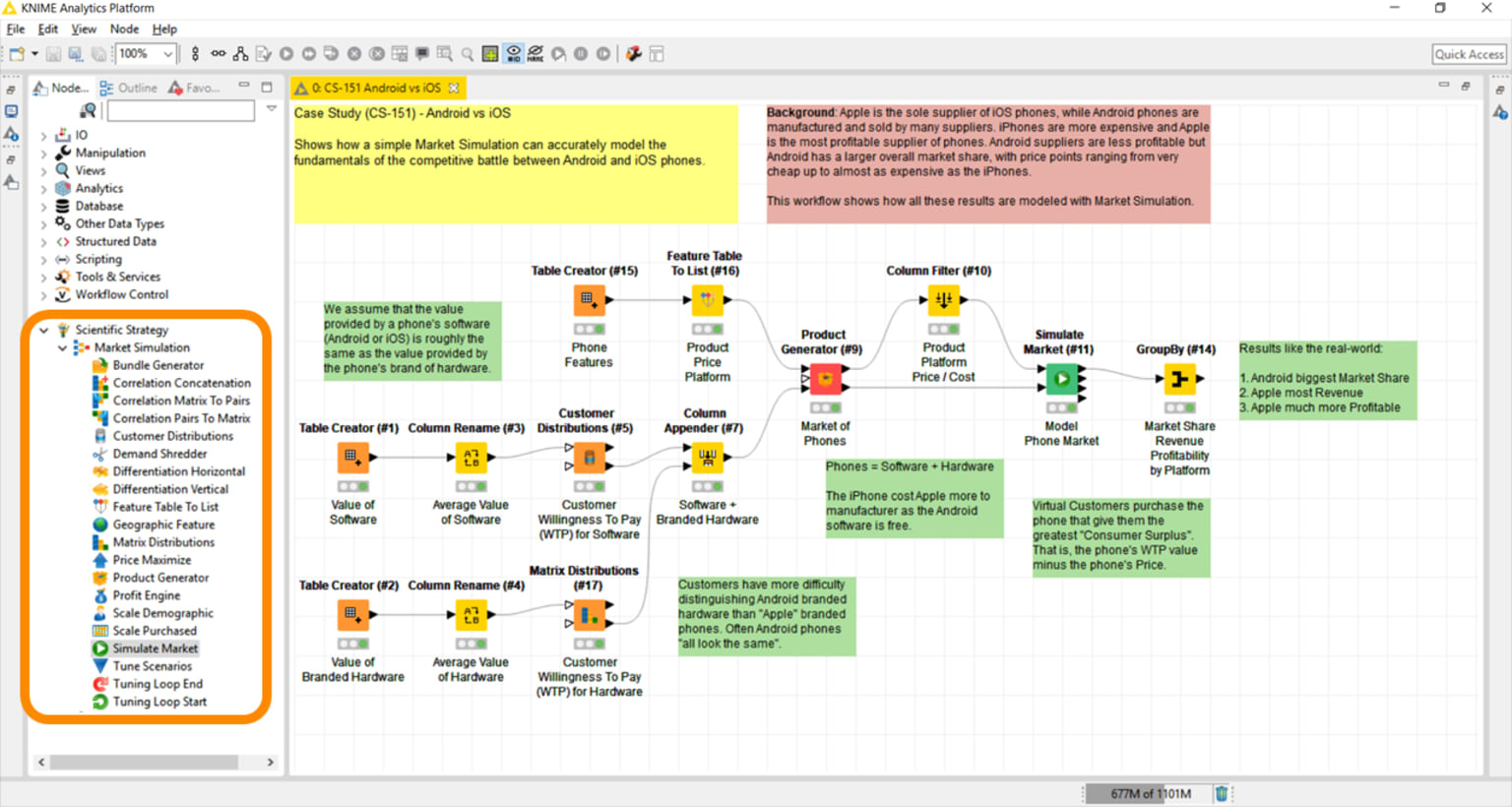Select the Feature Table To List (#16) node

(707, 299)
